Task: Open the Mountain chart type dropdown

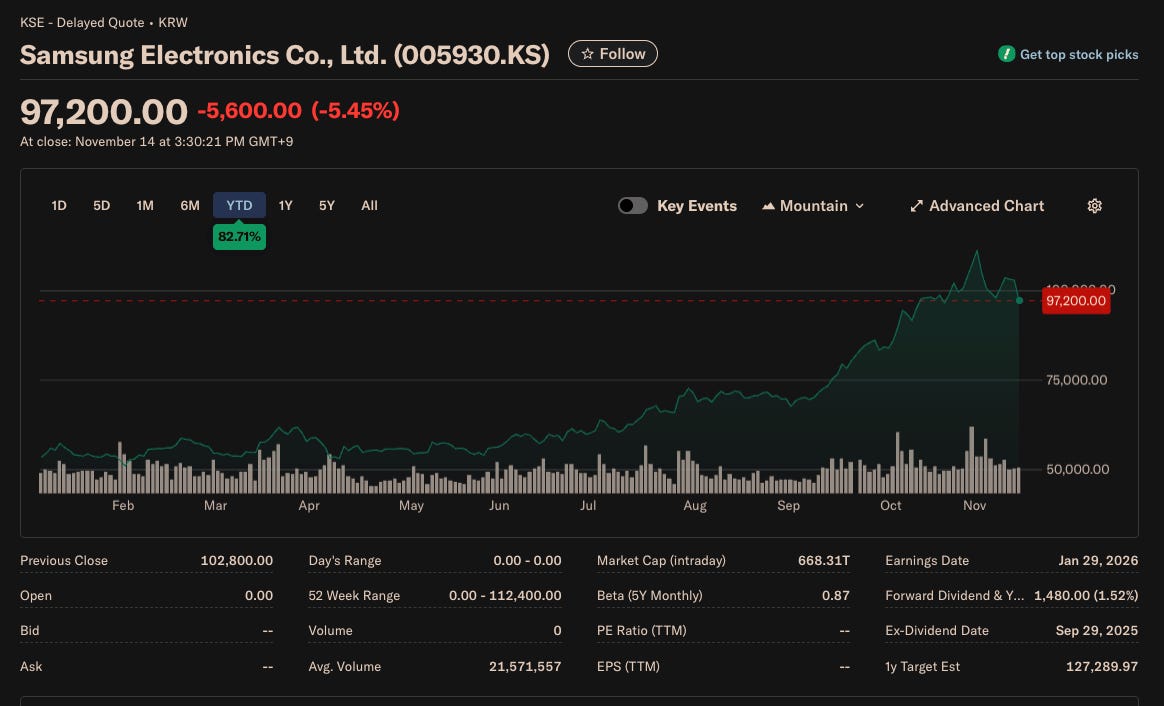Action: pyautogui.click(x=813, y=206)
